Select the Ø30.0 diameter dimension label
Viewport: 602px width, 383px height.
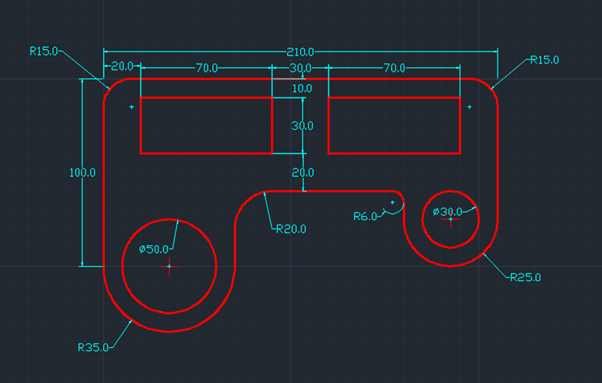tap(448, 212)
